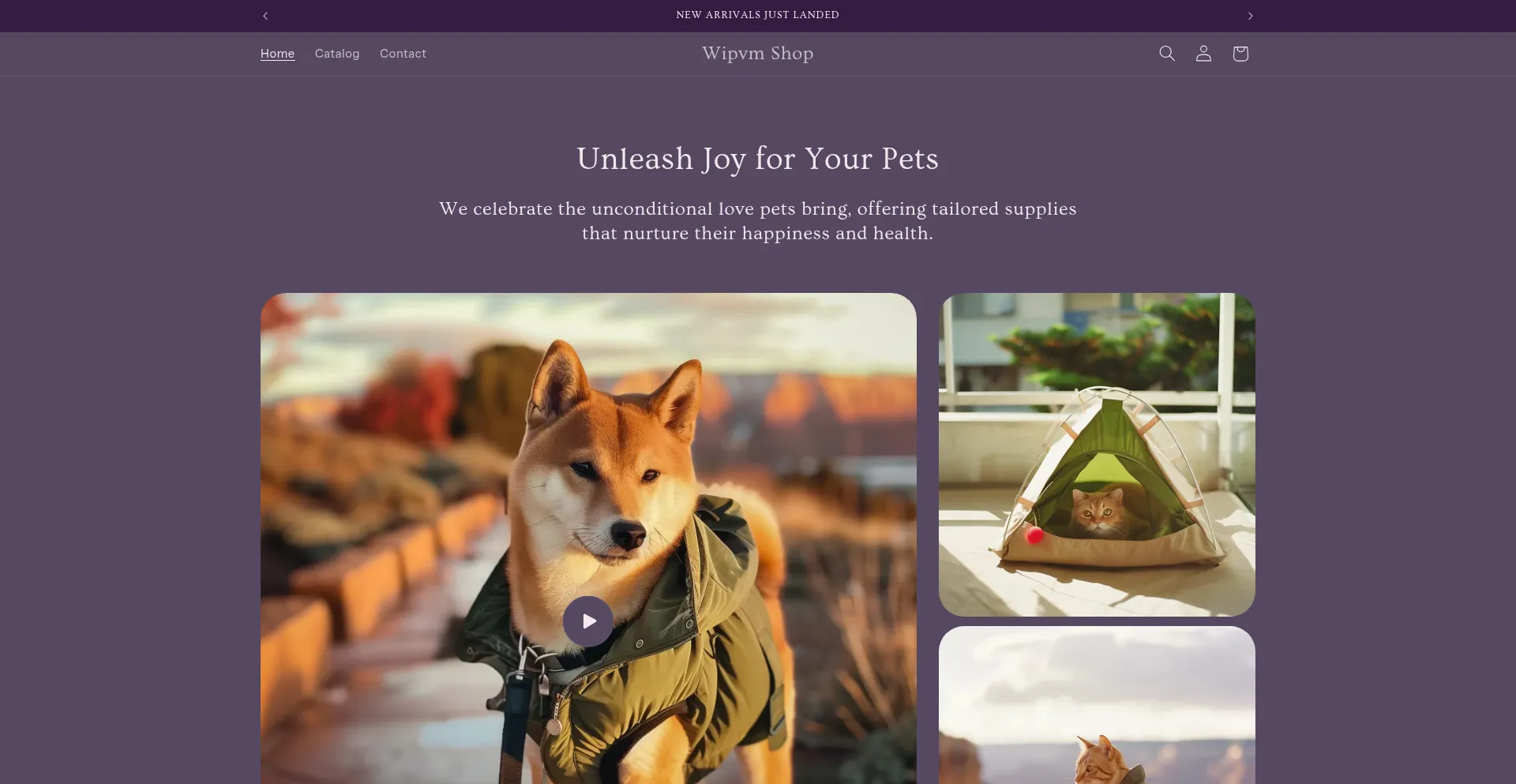Open the search magnifier icon
The width and height of the screenshot is (1516, 784).
[x=1166, y=54]
